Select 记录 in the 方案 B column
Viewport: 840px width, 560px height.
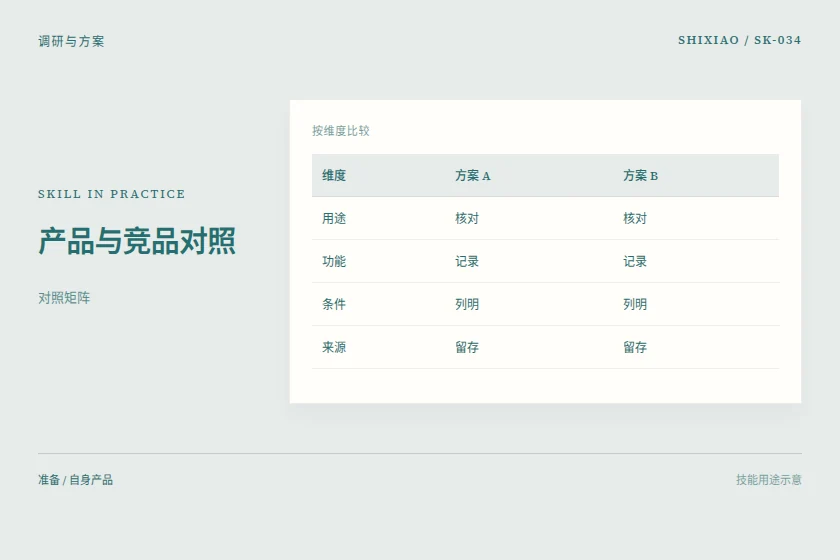click(635, 261)
